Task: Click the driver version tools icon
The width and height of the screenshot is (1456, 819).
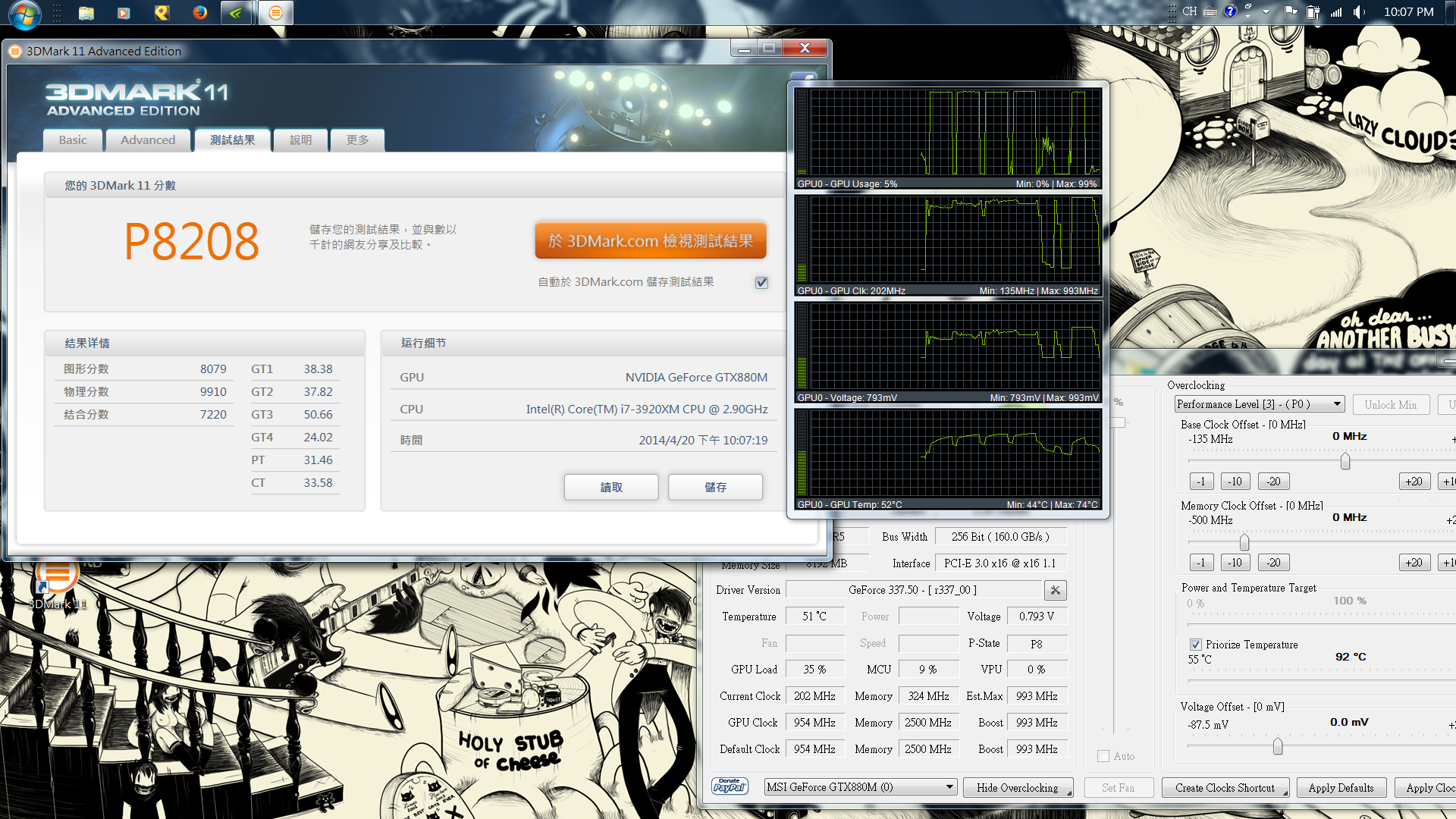Action: pos(1056,590)
